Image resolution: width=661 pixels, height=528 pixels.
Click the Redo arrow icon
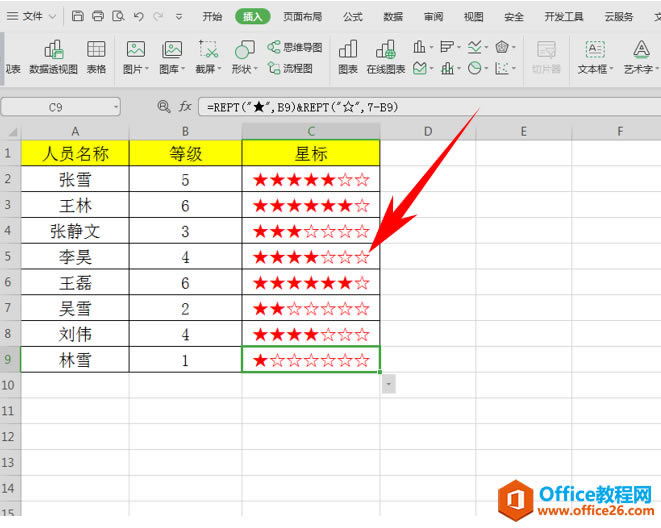(159, 16)
